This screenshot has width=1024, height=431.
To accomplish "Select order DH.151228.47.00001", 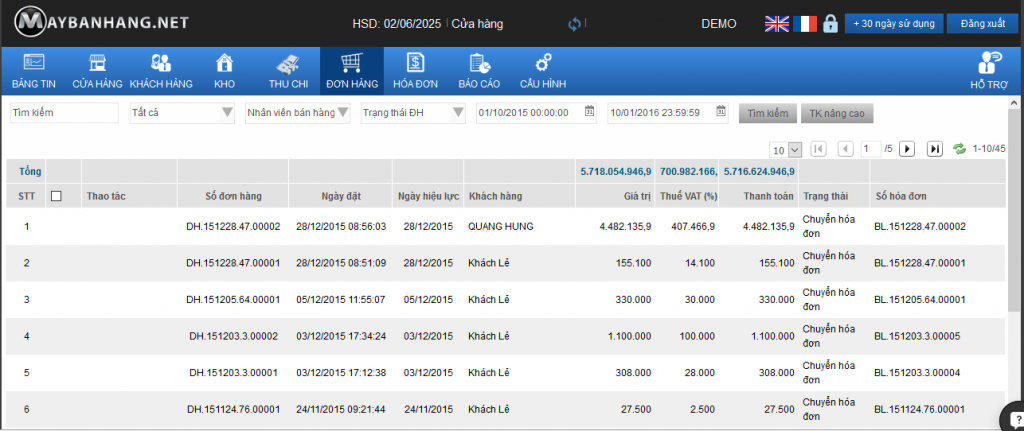I will 233,263.
